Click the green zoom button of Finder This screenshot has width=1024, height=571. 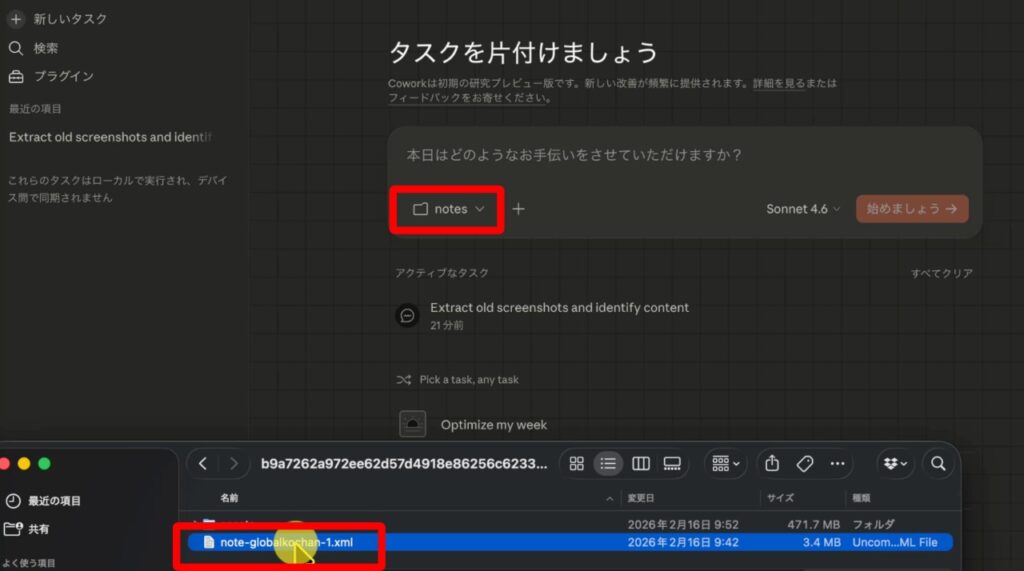click(44, 464)
